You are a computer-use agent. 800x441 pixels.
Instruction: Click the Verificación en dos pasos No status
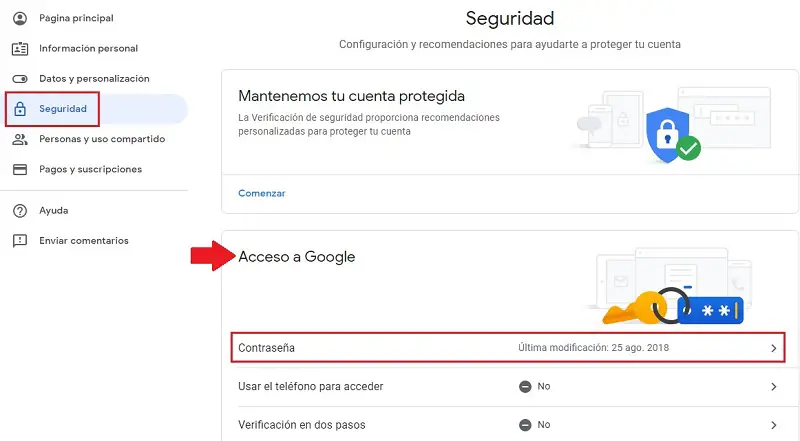(535, 425)
